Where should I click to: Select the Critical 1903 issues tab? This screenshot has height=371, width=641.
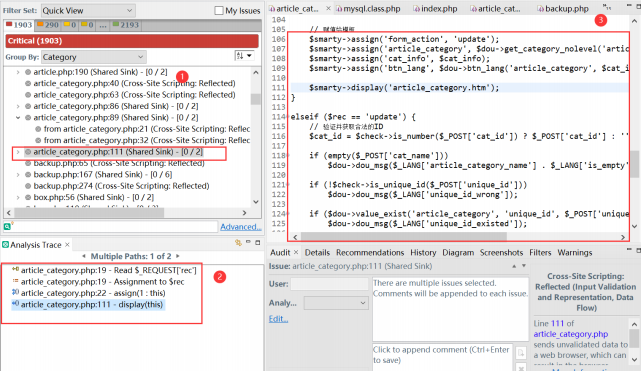click(19, 25)
